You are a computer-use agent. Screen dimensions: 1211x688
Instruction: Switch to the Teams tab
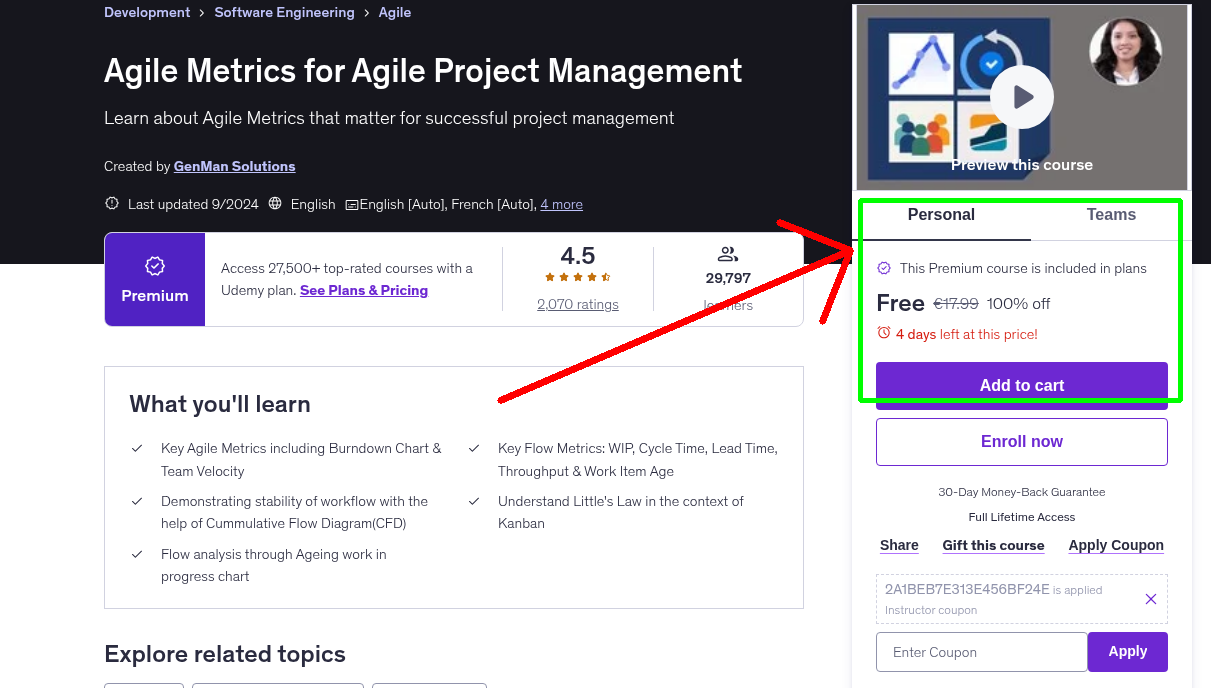(1110, 214)
